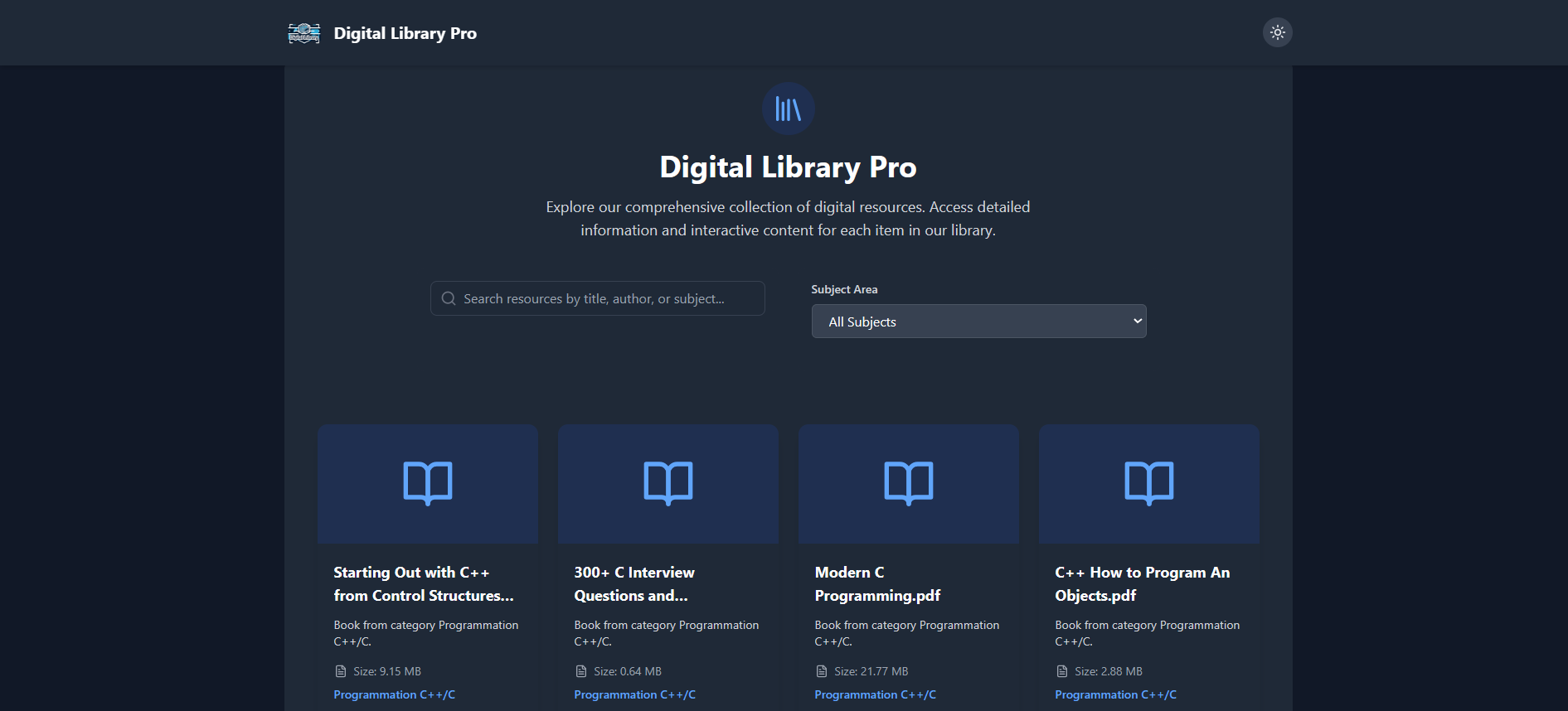Click the Size: 9.15 MB text
This screenshot has height=711, width=1568.
pyautogui.click(x=387, y=671)
